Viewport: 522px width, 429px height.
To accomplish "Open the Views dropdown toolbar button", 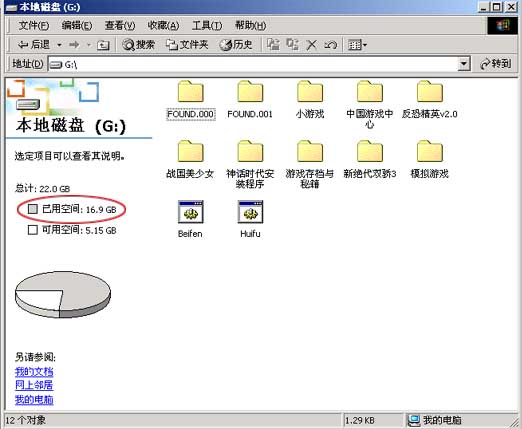I will click(x=357, y=45).
